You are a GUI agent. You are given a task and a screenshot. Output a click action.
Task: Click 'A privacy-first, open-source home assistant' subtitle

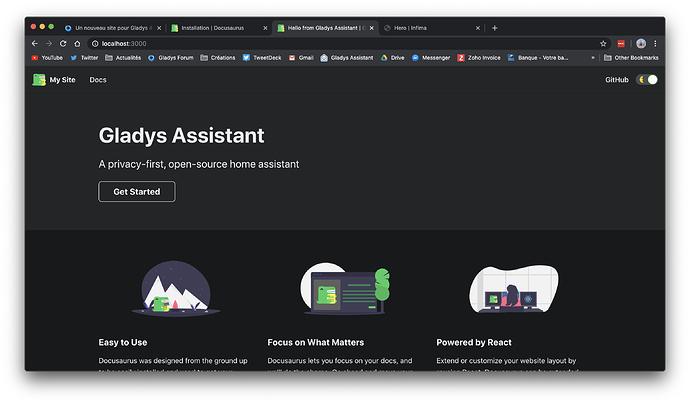(x=199, y=164)
